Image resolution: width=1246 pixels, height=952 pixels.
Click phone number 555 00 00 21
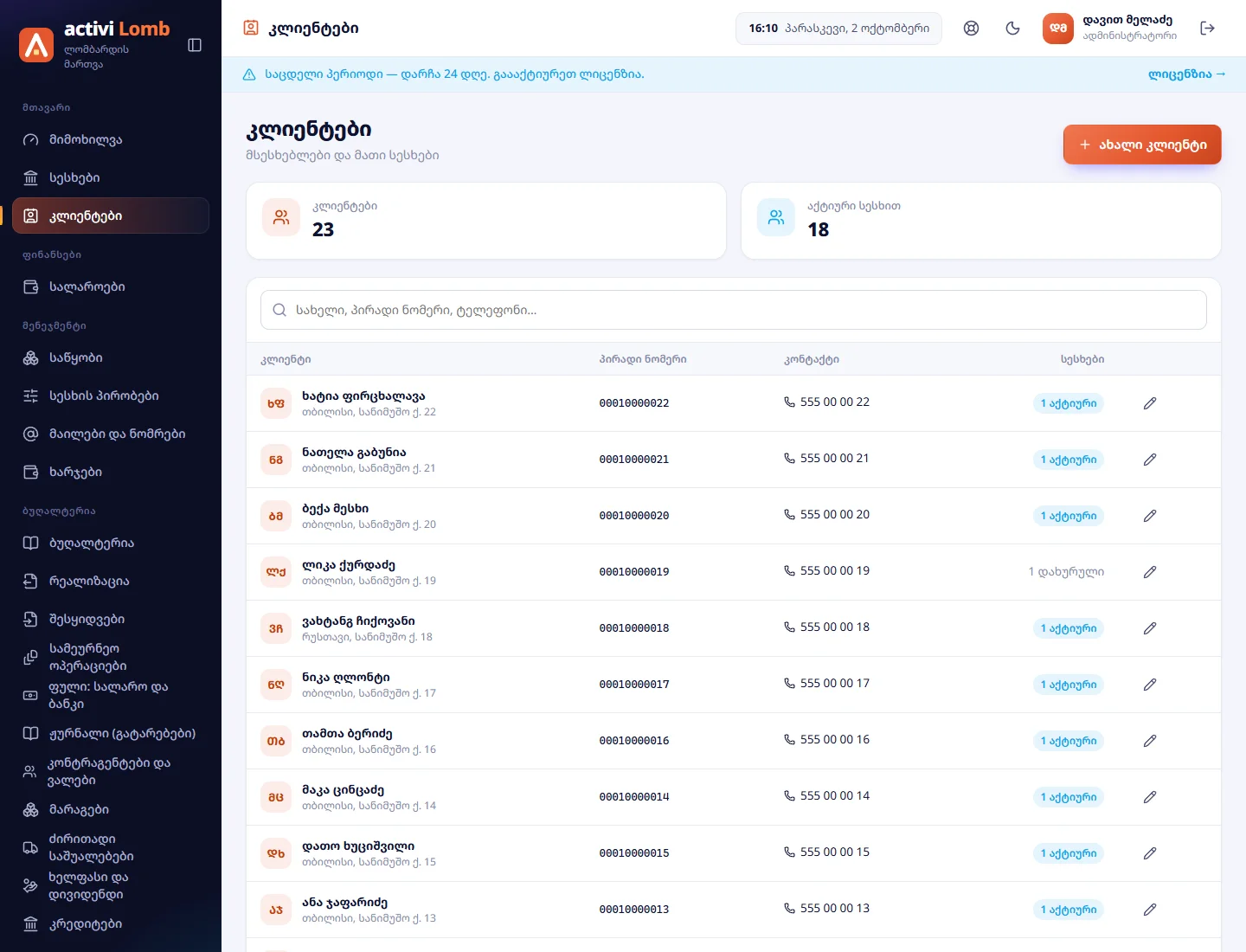tap(826, 459)
